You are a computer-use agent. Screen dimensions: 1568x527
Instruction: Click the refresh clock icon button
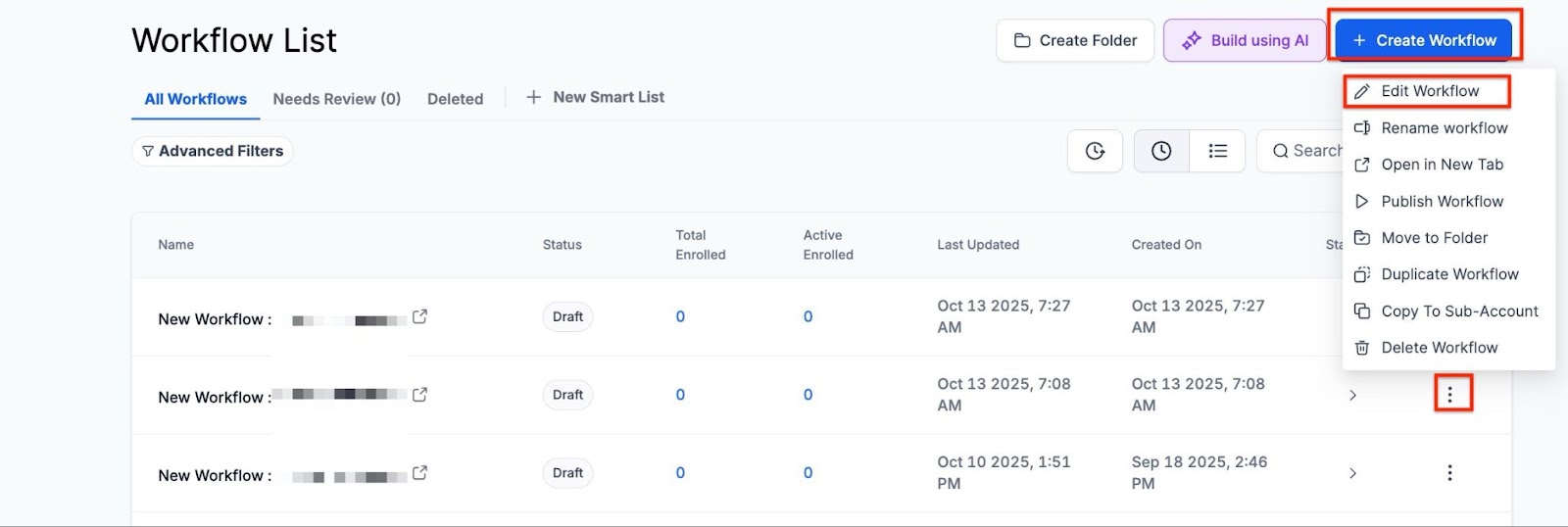[x=1095, y=151]
